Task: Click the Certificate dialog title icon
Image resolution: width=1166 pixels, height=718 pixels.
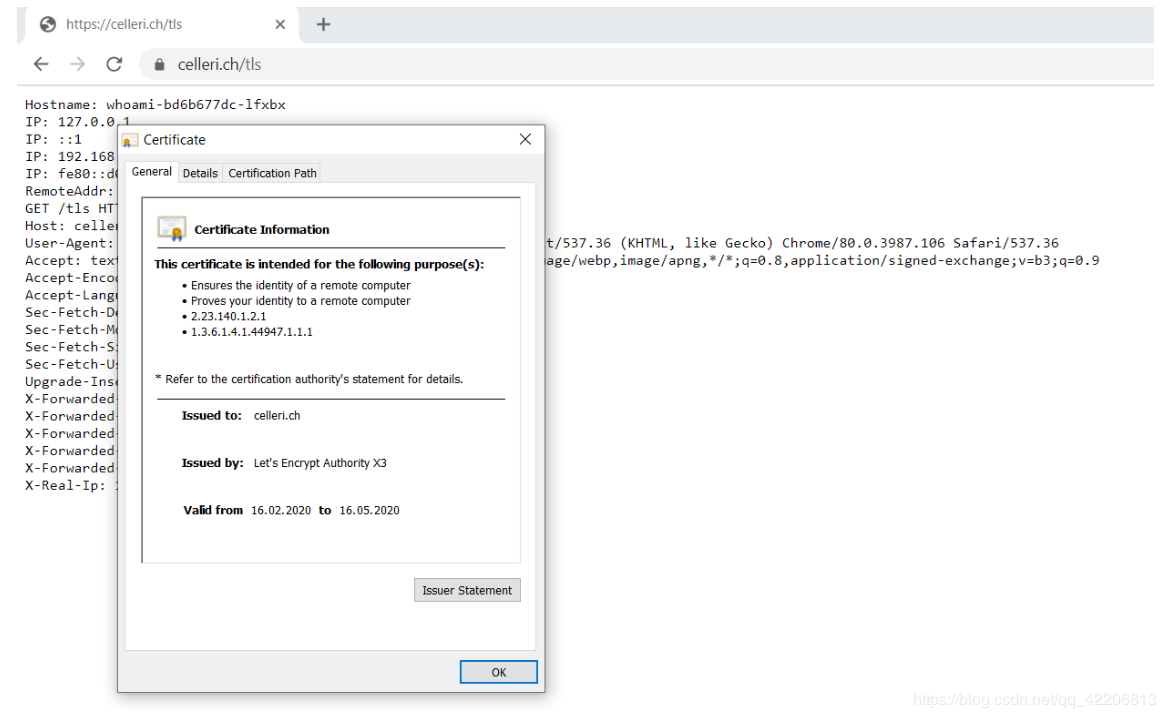Action: click(129, 140)
